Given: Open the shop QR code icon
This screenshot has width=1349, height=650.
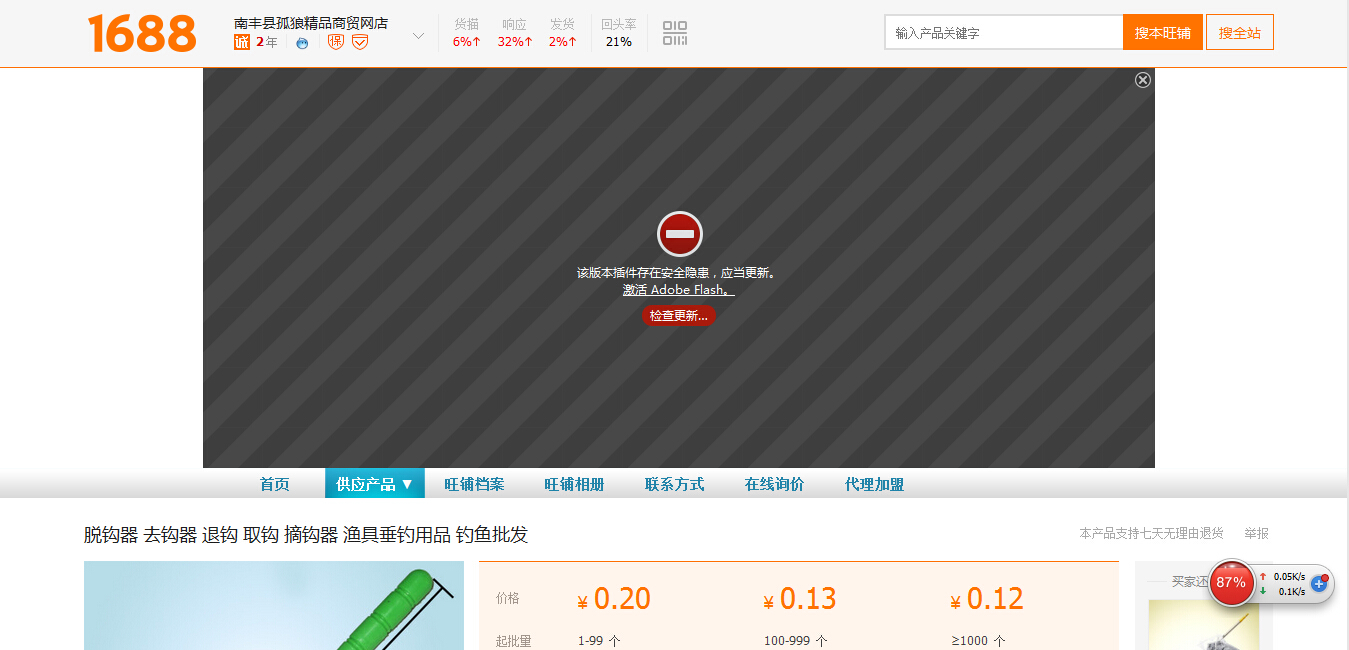Looking at the screenshot, I should pyautogui.click(x=675, y=33).
